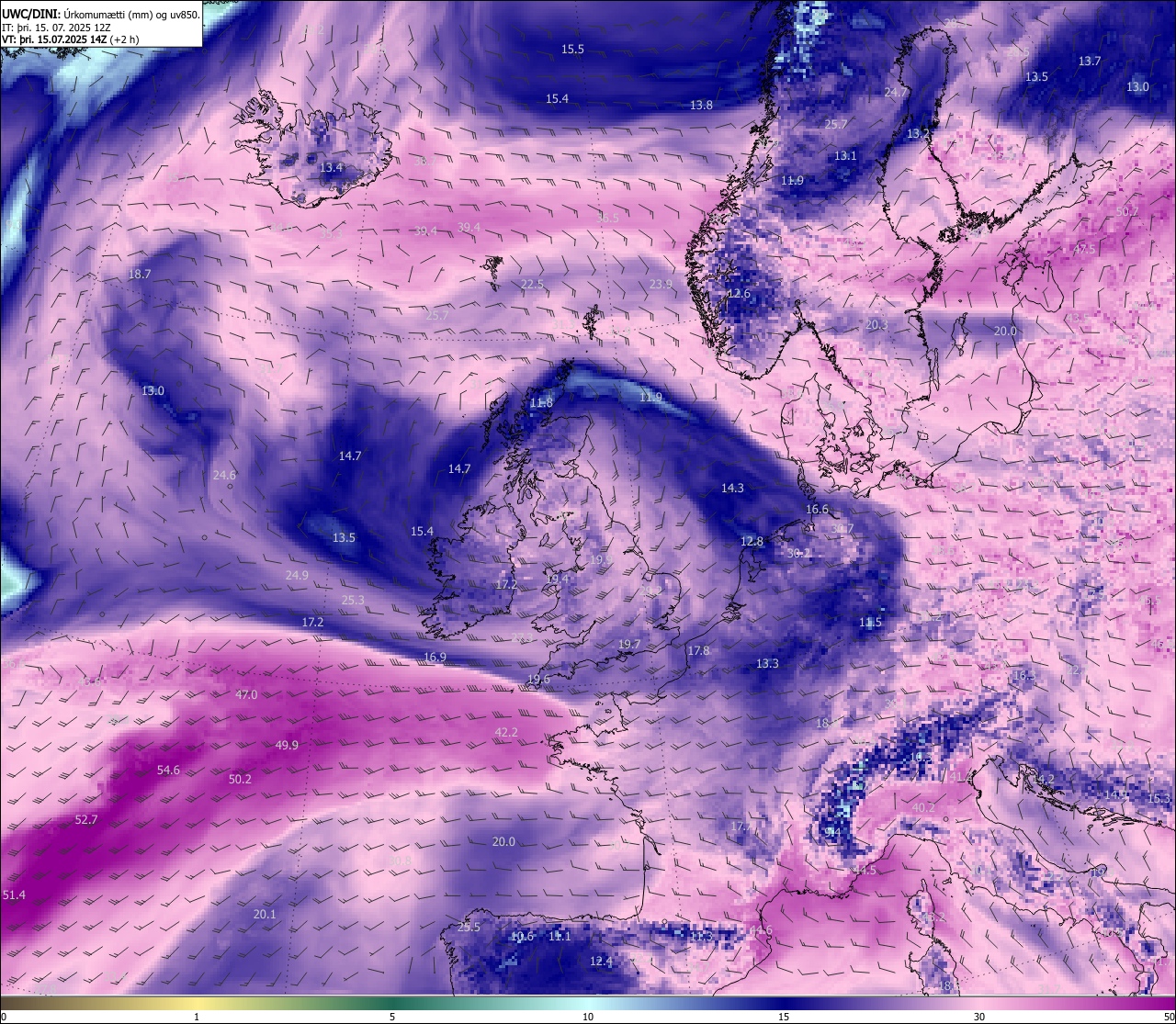
Task: Click the 16.6 value label
Action: (817, 510)
